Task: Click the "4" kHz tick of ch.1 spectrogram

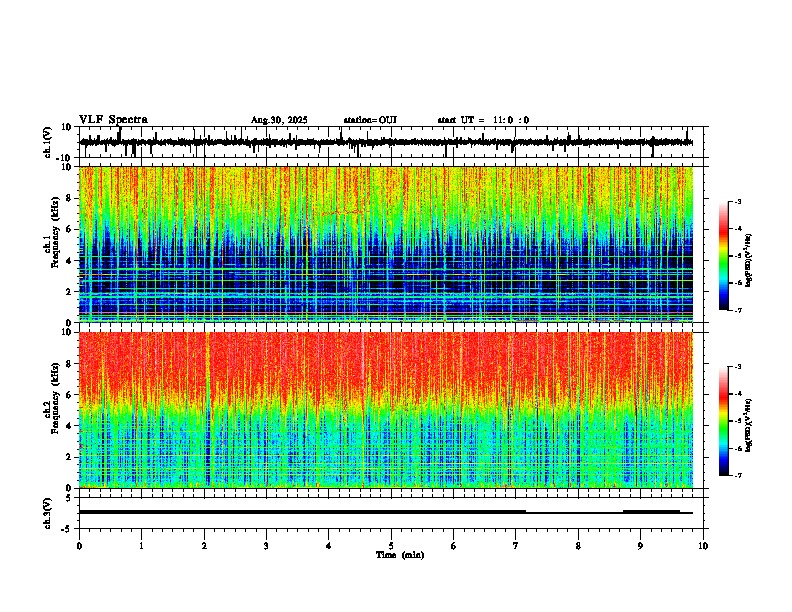Action: [69, 261]
